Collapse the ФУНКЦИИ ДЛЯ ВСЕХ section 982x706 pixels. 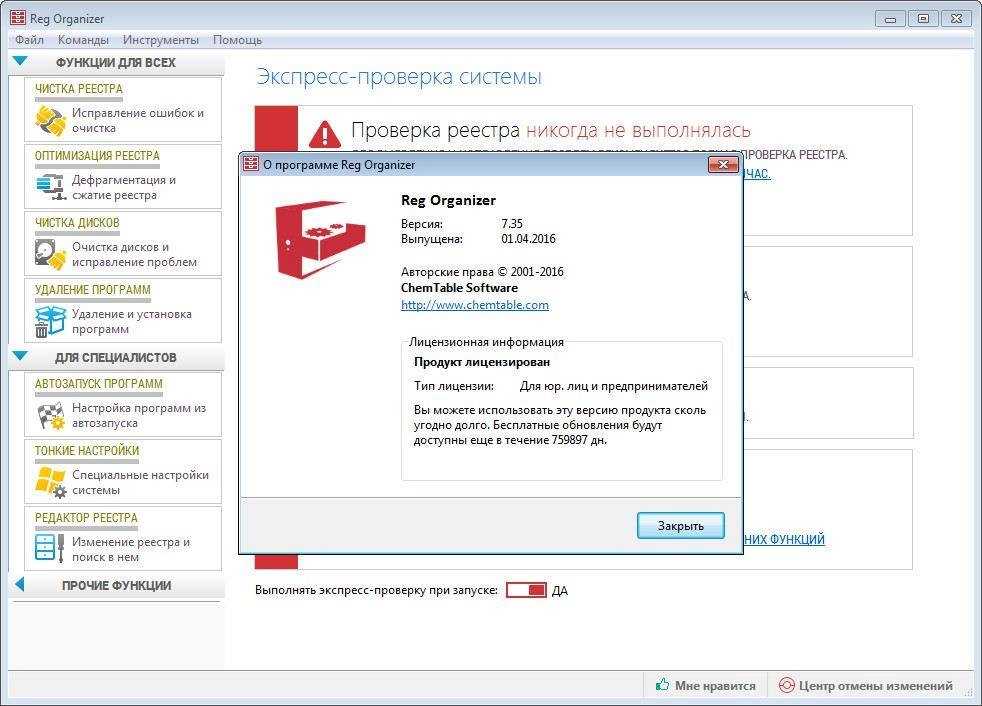[20, 61]
